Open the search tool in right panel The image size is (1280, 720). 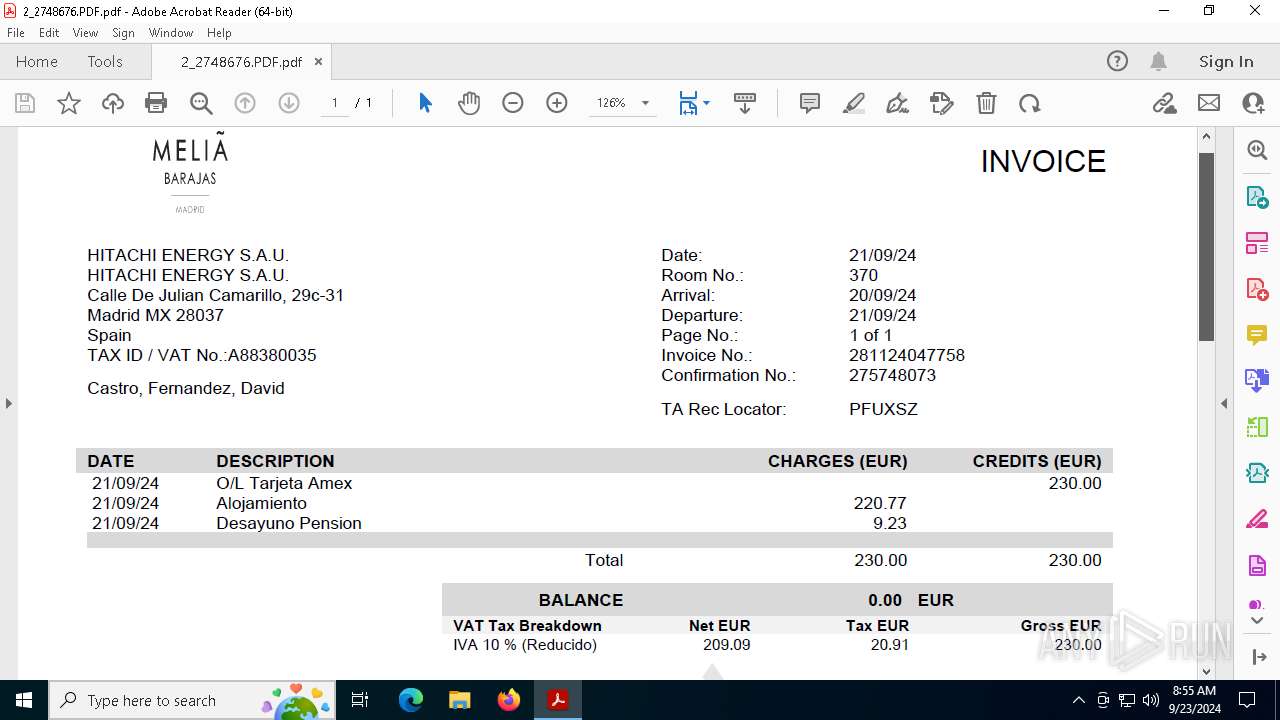point(1257,150)
